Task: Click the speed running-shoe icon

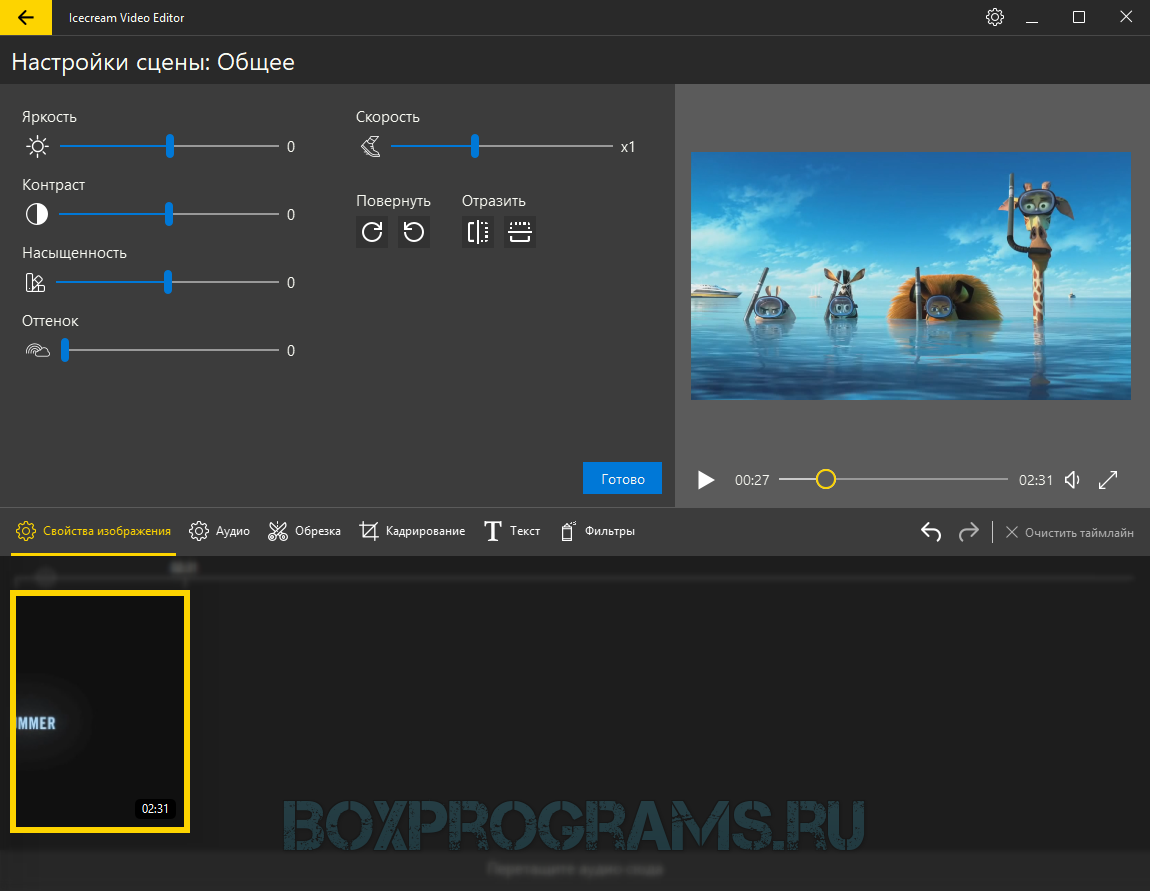Action: 371,147
